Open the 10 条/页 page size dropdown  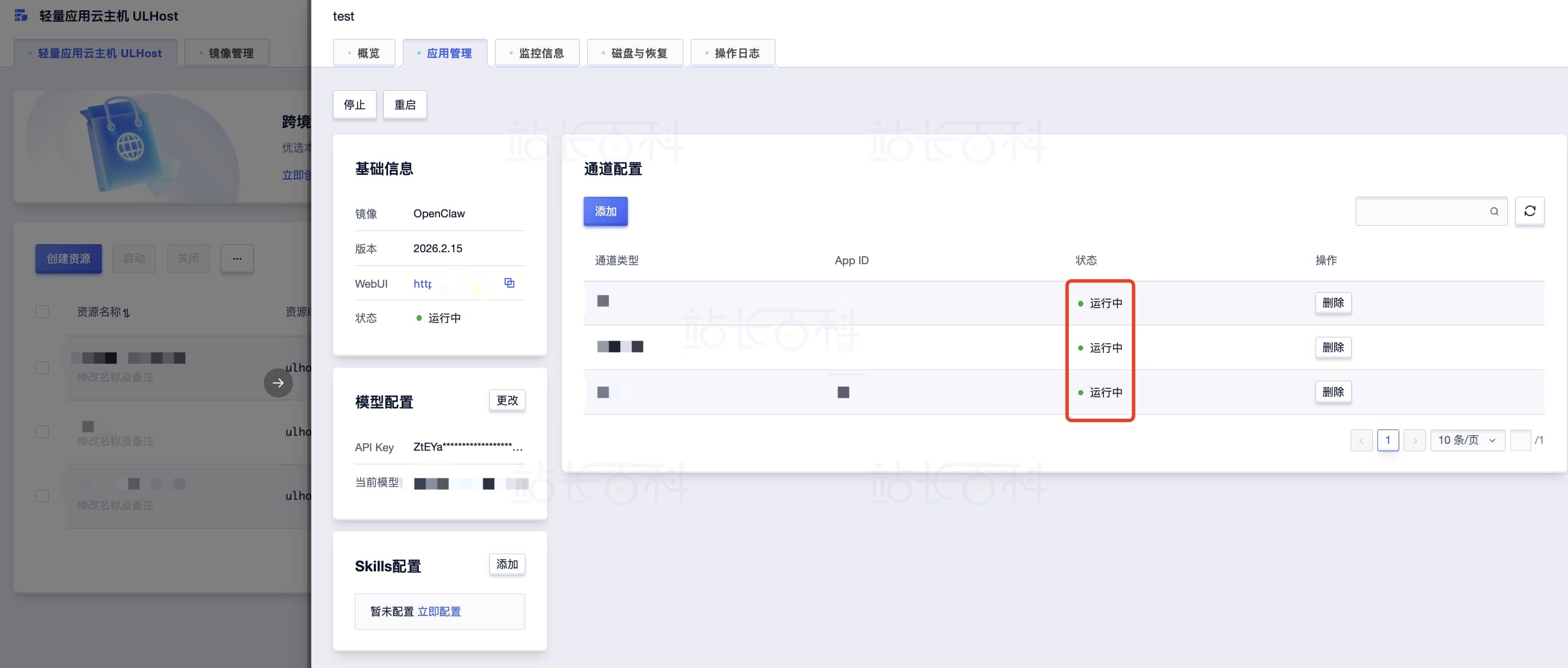click(1467, 440)
